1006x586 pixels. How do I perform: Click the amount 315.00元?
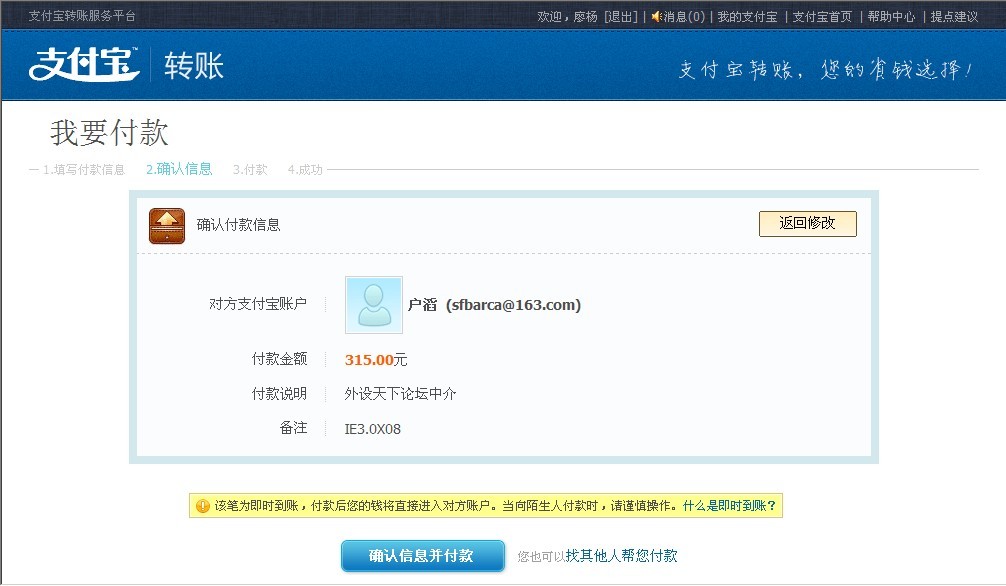[x=376, y=360]
